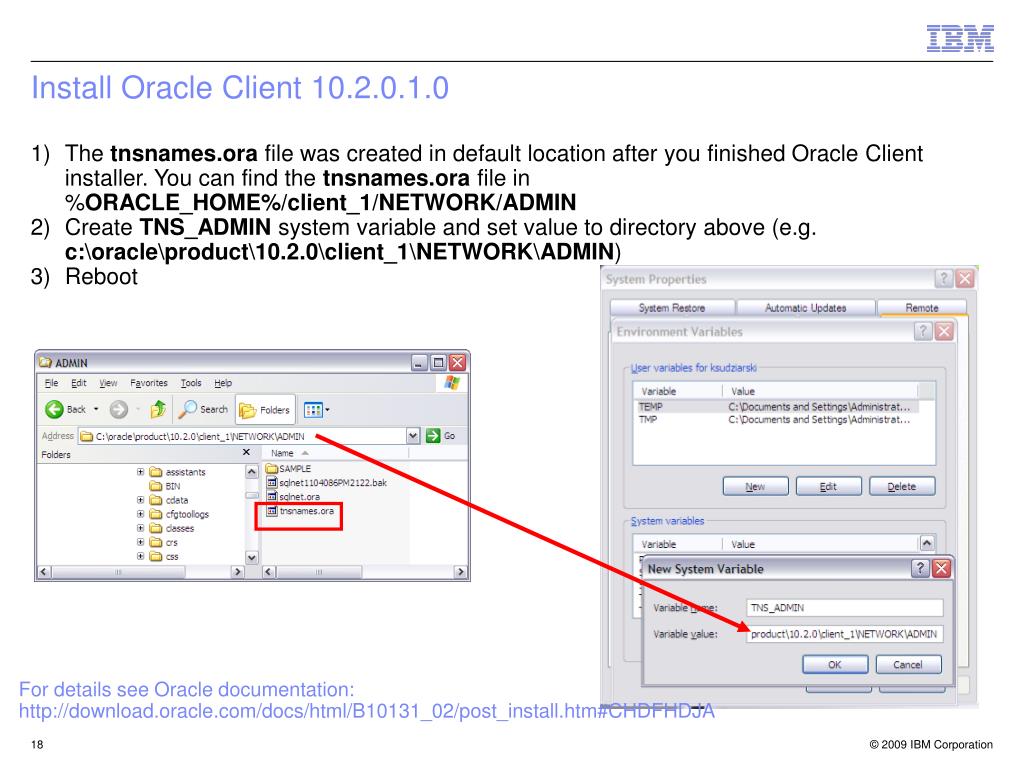Viewport: 1024px width, 768px height.
Task: Click Cancel in New System Variable dialog
Action: [x=908, y=664]
